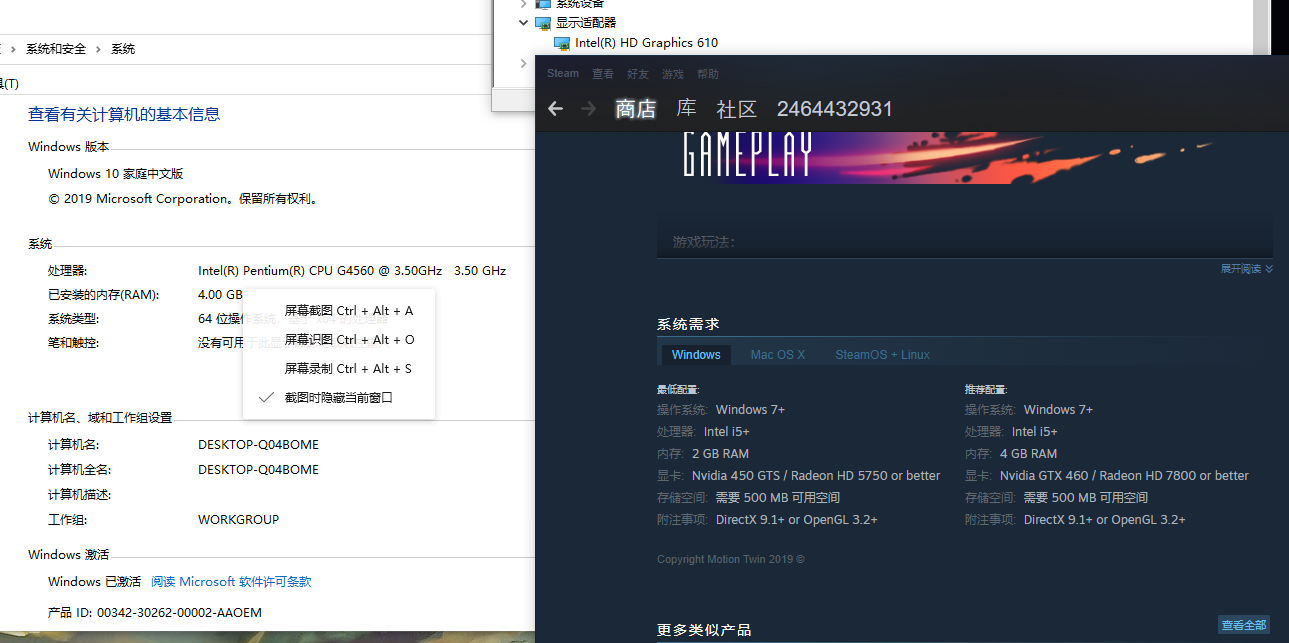Screen dimensions: 1289x643
Task: Click the Windows 已激活 status text
Action: point(94,582)
